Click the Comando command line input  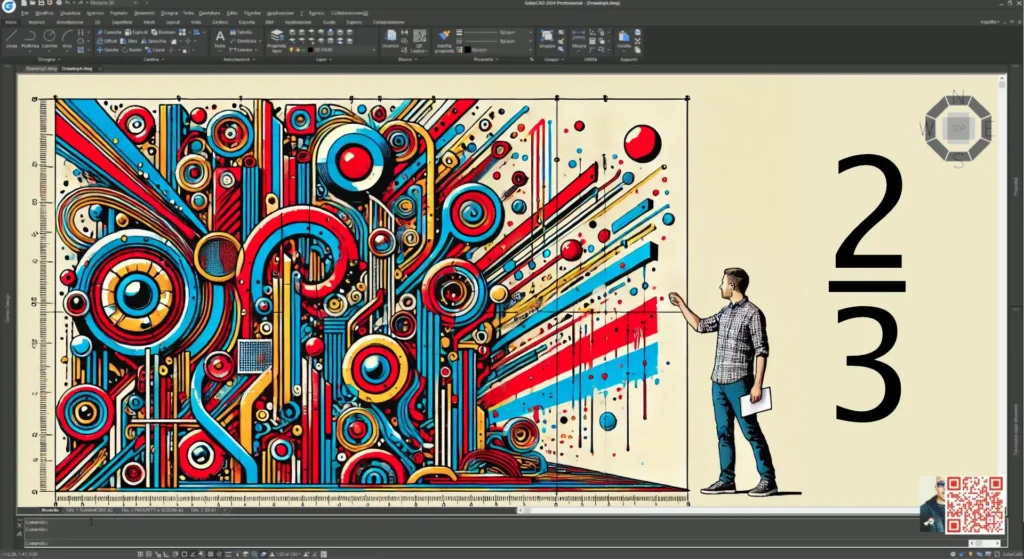coord(496,543)
